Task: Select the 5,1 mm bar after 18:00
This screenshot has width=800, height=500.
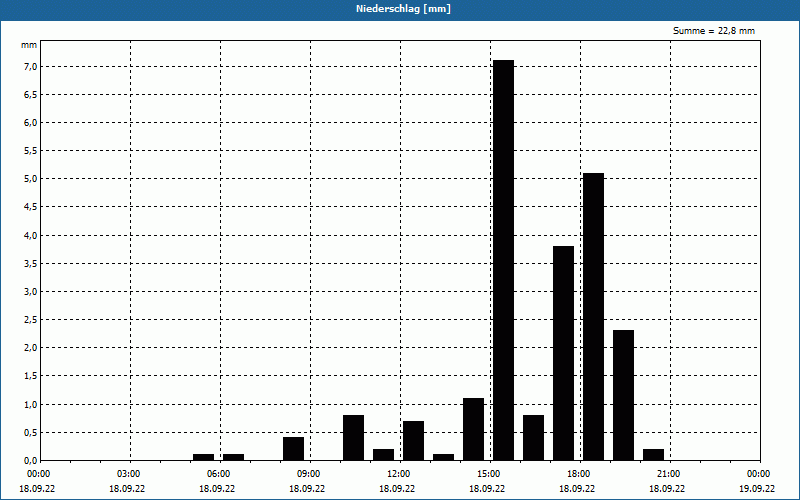Action: 593,317
